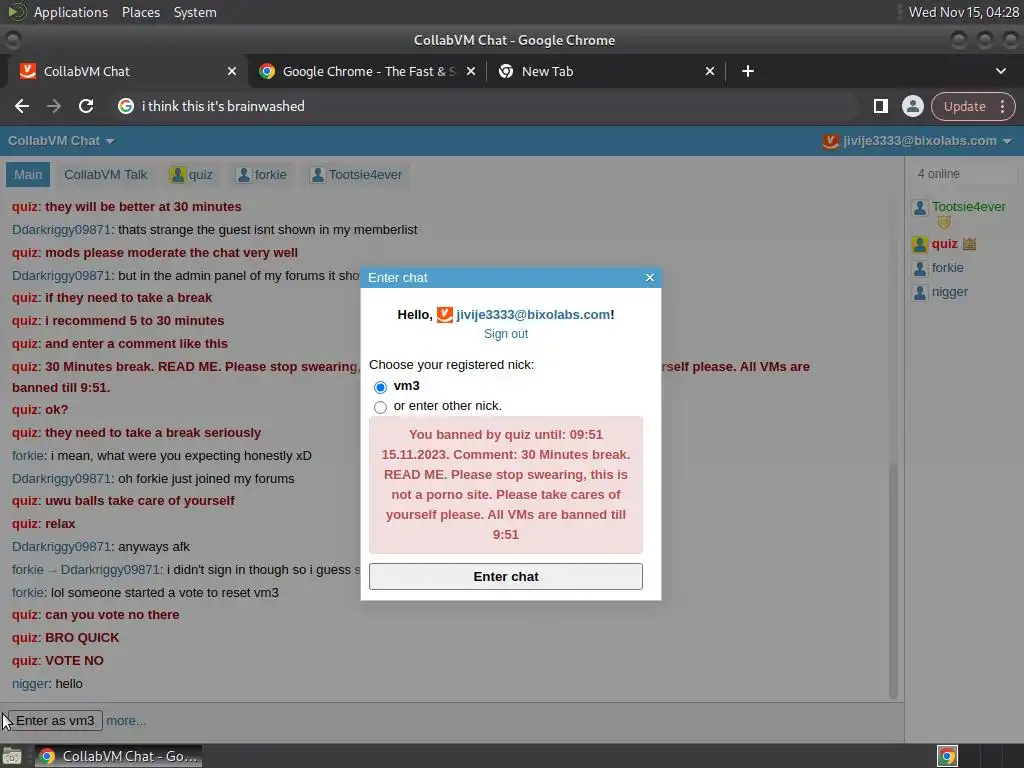Click the browser back arrow
Viewport: 1024px width, 768px height.
click(x=22, y=106)
